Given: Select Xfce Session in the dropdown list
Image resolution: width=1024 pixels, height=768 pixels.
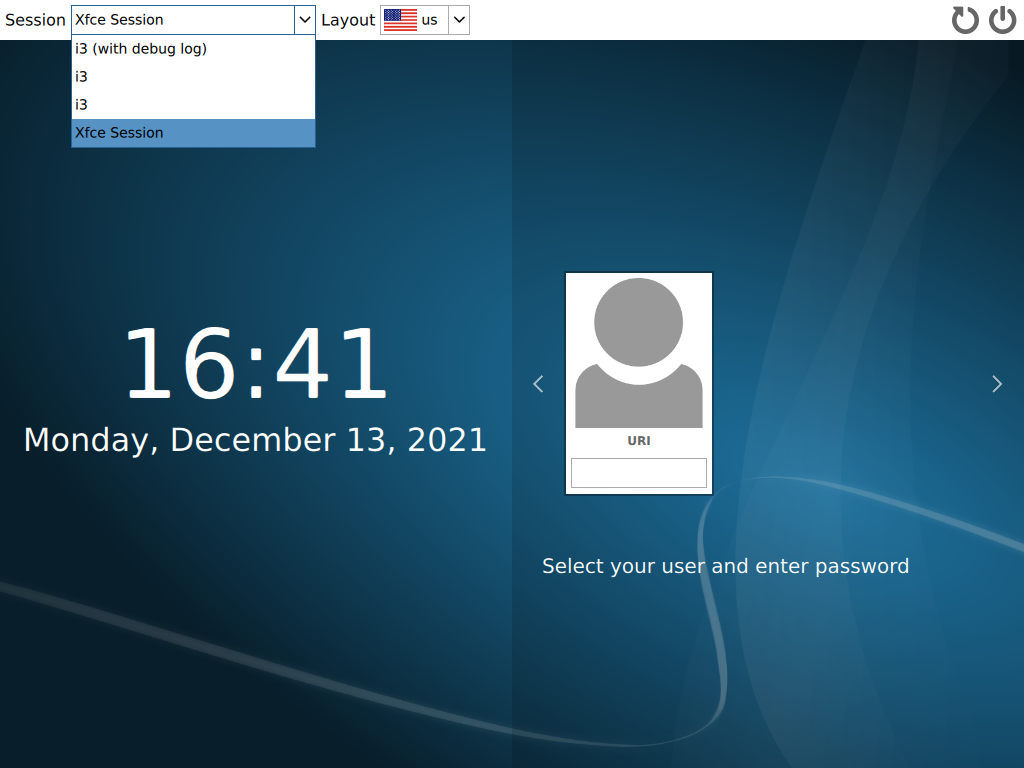Looking at the screenshot, I should click(193, 133).
